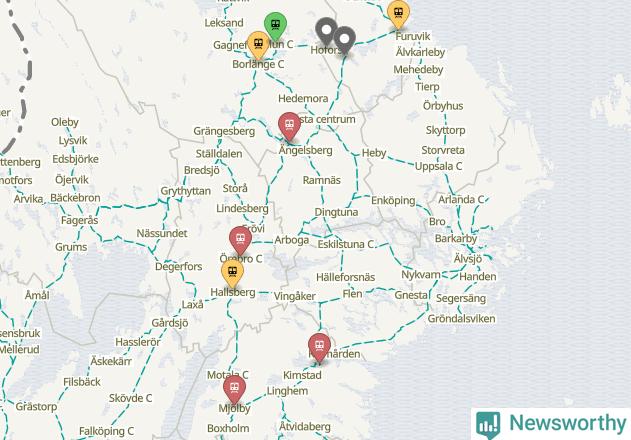Viewport: 631px width, 440px height.
Task: Open the Newsworthy logo link
Action: pos(551,424)
